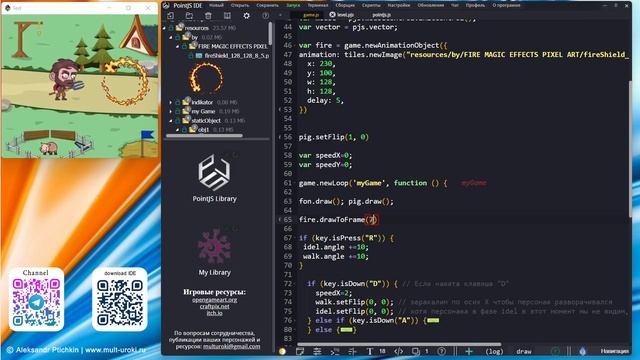Click the fire ring image preview thumbnail
This screenshot has height=360, width=640.
click(x=206, y=78)
